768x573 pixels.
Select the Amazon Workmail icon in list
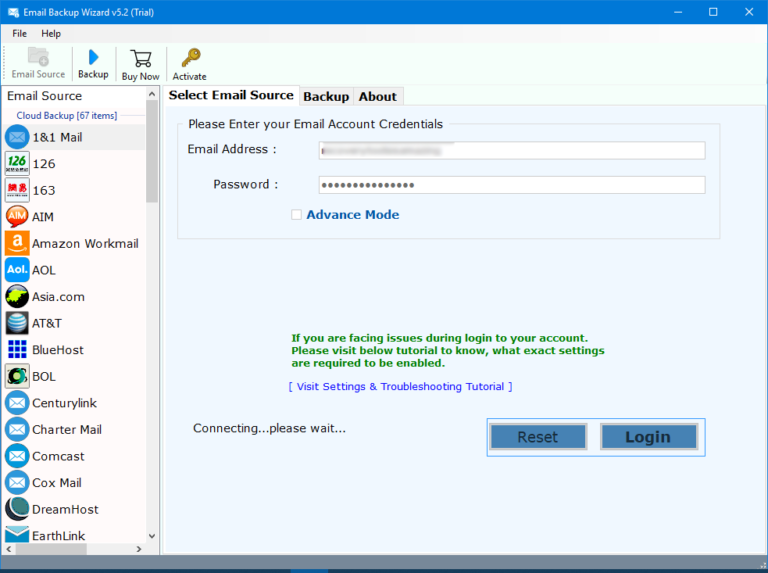click(x=17, y=243)
